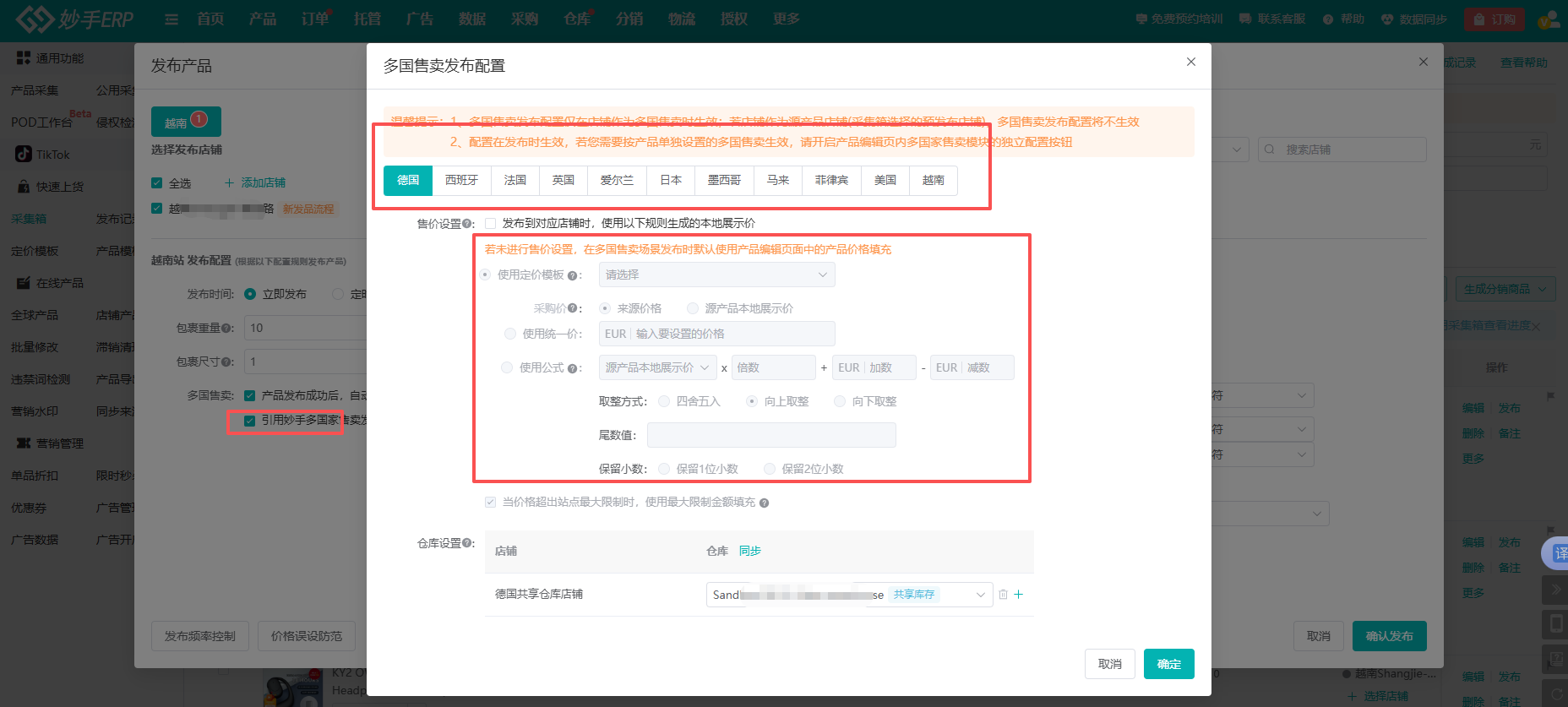1568x707 pixels.
Task: Click the 尾数值 input field
Action: (770, 435)
